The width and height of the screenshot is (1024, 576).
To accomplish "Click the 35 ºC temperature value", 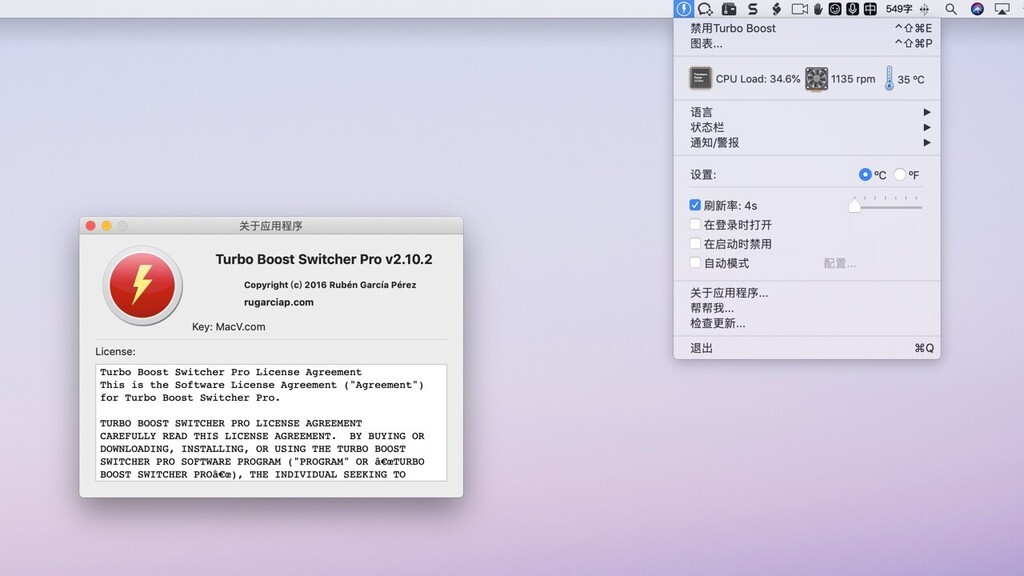I will point(910,79).
